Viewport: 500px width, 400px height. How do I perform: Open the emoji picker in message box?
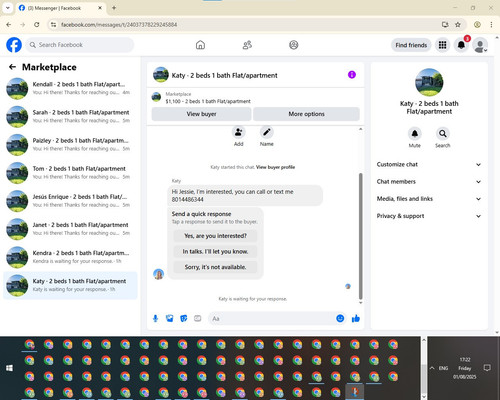point(340,318)
